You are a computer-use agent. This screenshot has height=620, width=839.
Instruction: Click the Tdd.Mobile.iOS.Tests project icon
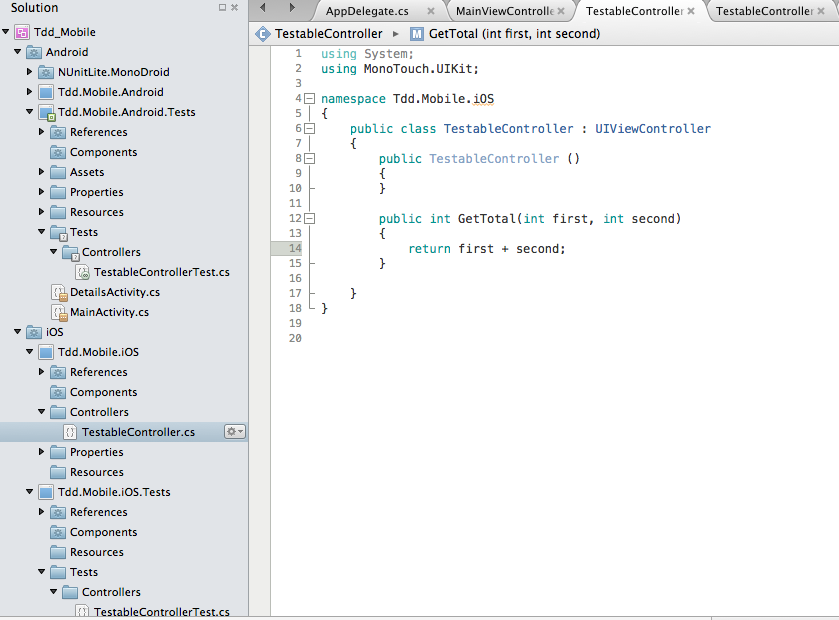pyautogui.click(x=46, y=492)
